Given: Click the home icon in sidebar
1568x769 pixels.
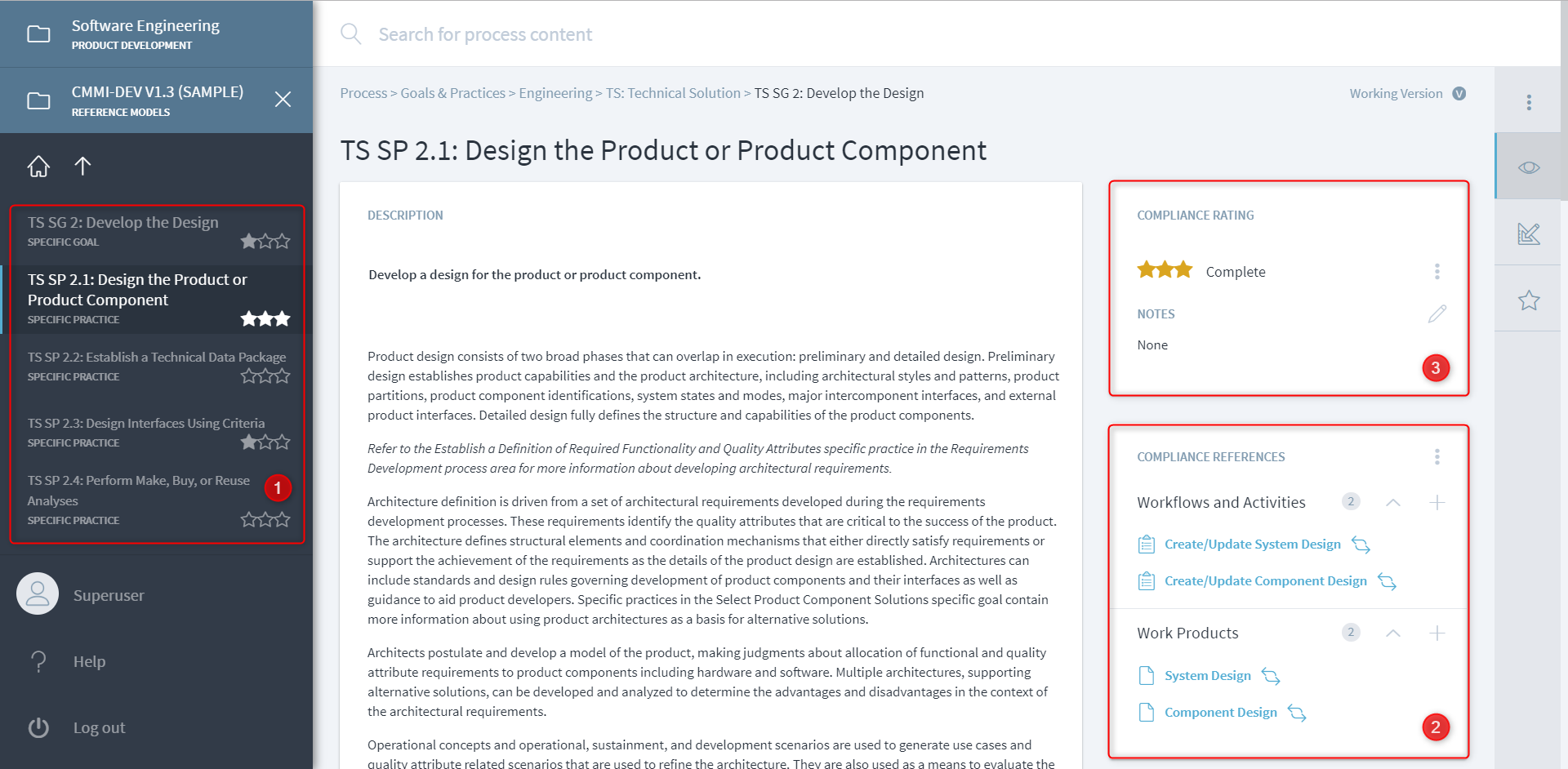Looking at the screenshot, I should [38, 167].
